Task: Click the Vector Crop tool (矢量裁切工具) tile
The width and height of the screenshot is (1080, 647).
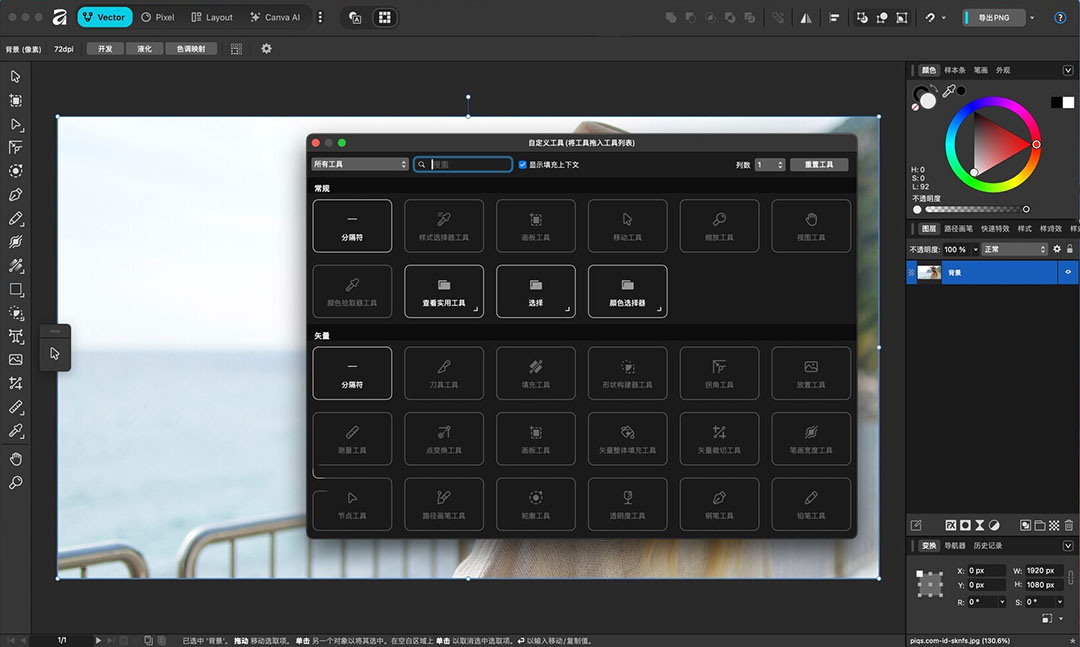Action: pos(719,438)
